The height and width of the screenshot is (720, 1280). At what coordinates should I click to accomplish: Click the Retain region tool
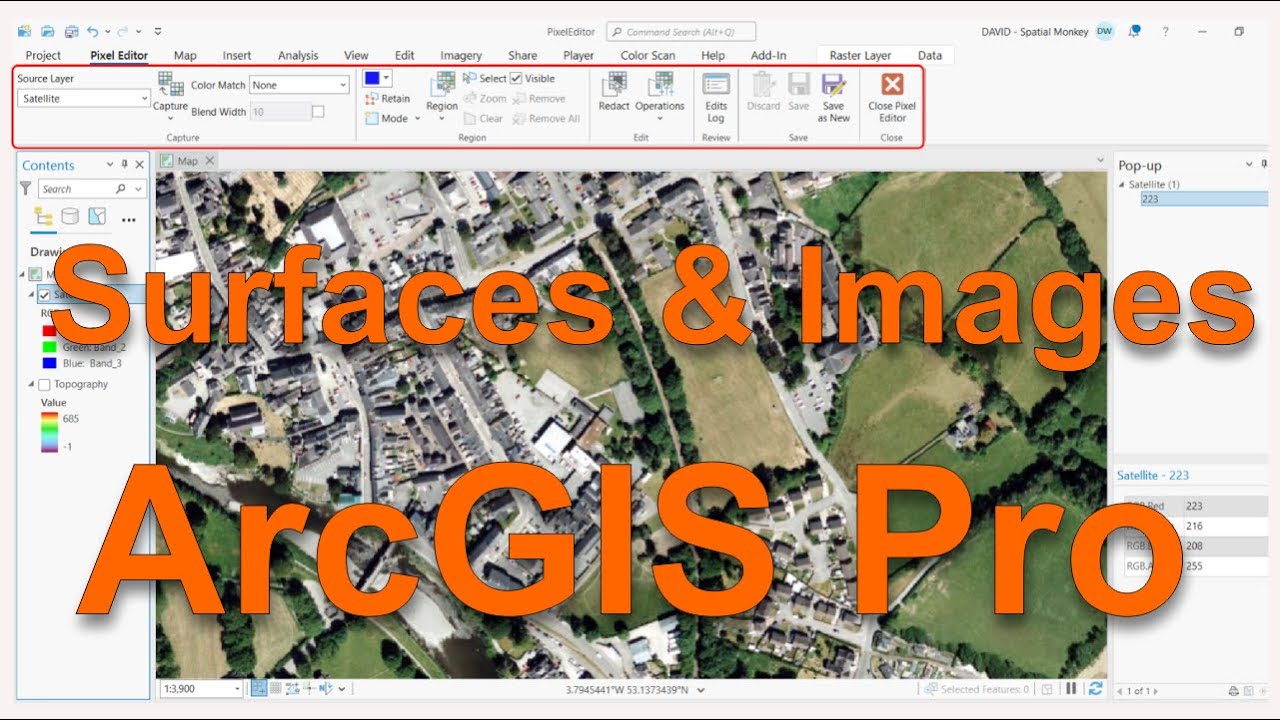387,98
